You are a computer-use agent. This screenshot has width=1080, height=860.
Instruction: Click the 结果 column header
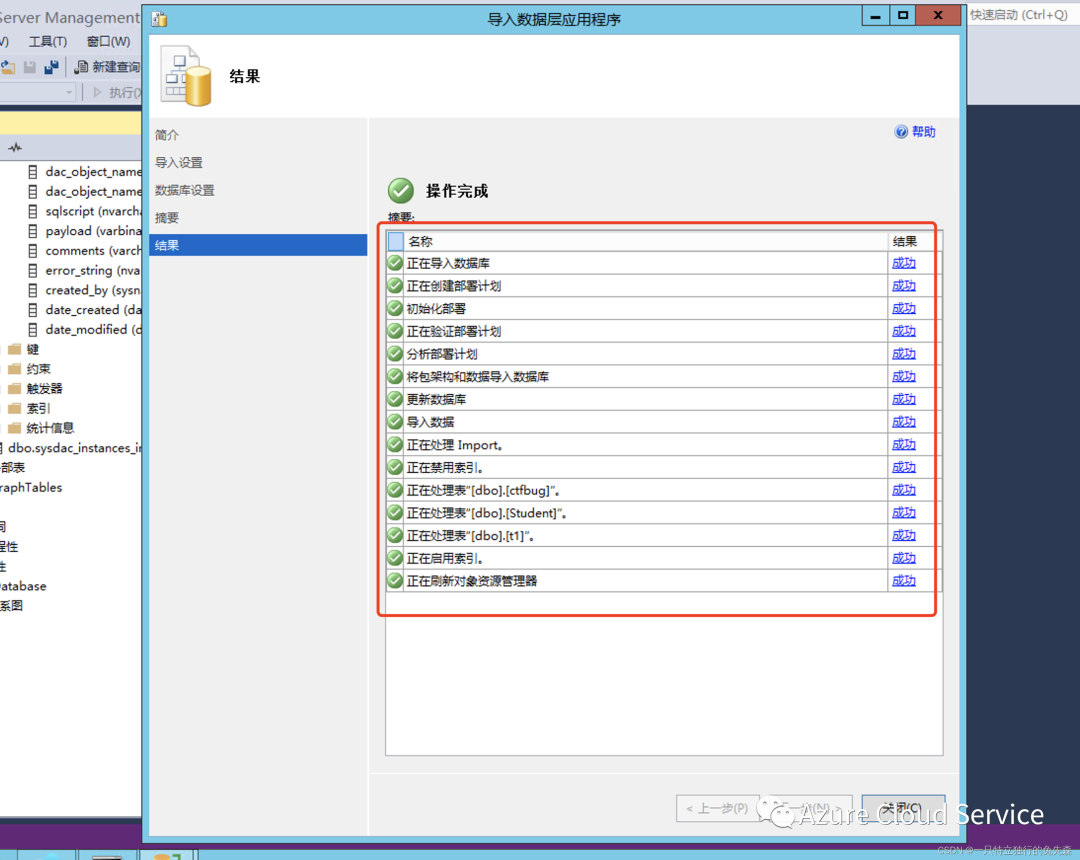[x=913, y=241]
